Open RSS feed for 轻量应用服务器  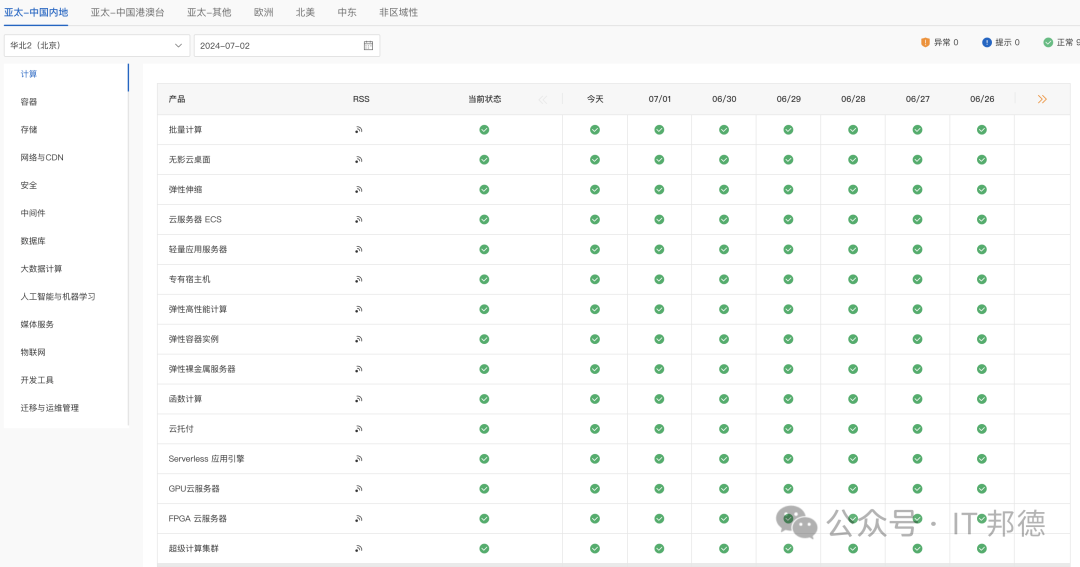point(358,249)
